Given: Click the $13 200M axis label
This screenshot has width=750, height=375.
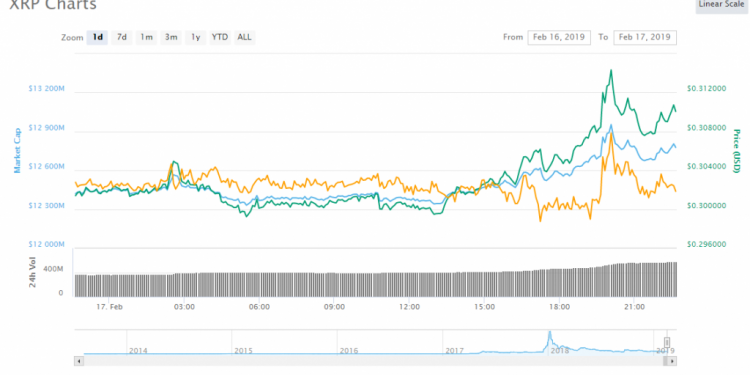Looking at the screenshot, I should point(46,89).
